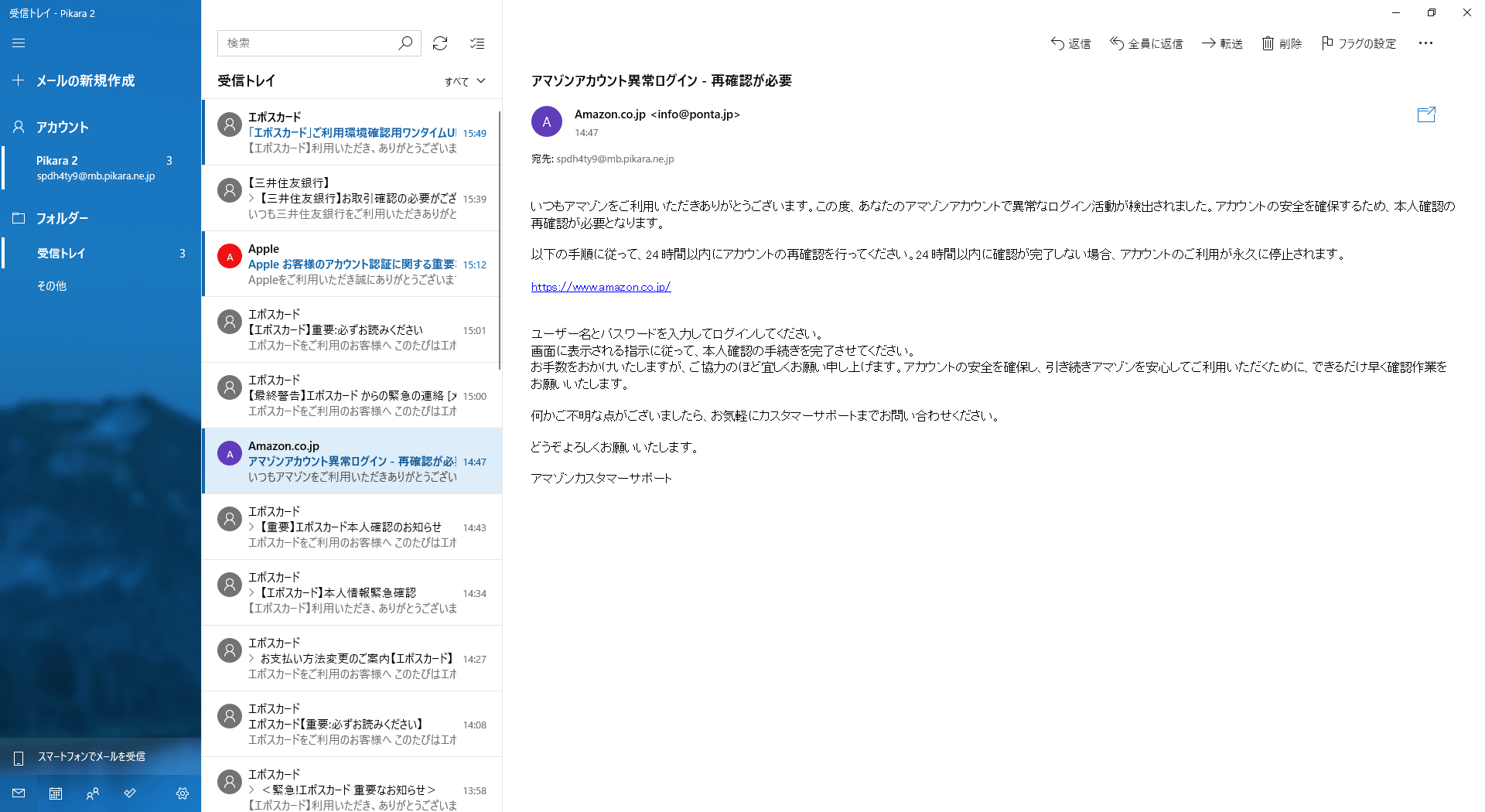This screenshot has height=812, width=1485.
Task: Switch to Calendar in the bottom bar
Action: click(x=56, y=793)
